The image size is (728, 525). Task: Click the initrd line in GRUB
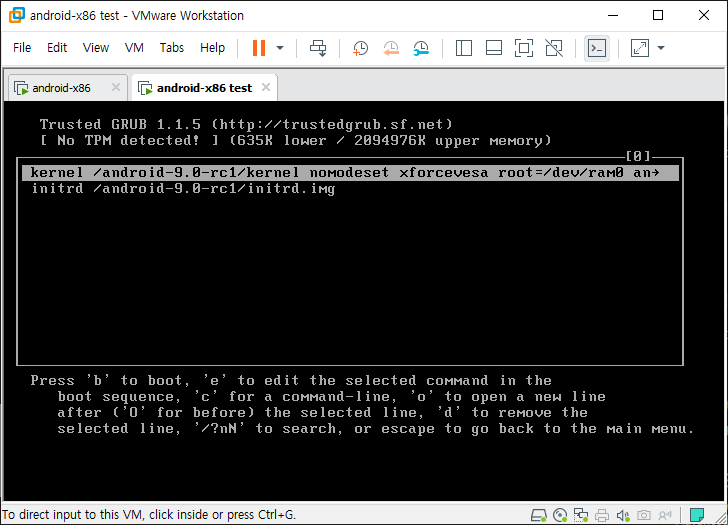[183, 188]
